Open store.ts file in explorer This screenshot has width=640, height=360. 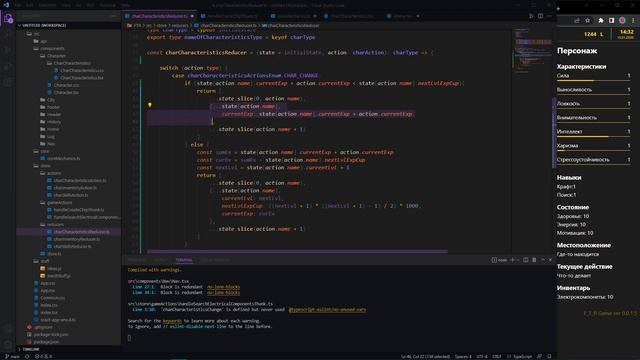coord(51,254)
